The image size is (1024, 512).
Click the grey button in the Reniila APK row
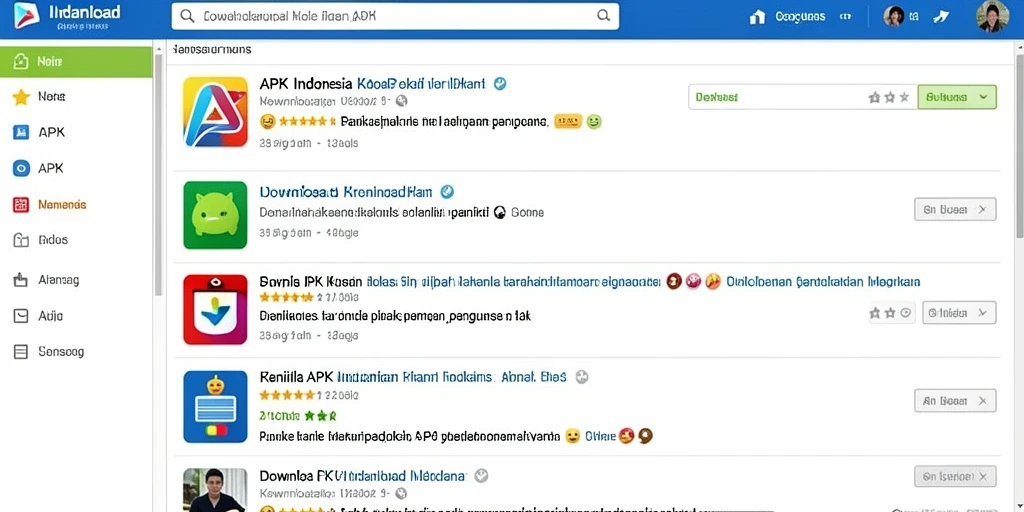[955, 401]
